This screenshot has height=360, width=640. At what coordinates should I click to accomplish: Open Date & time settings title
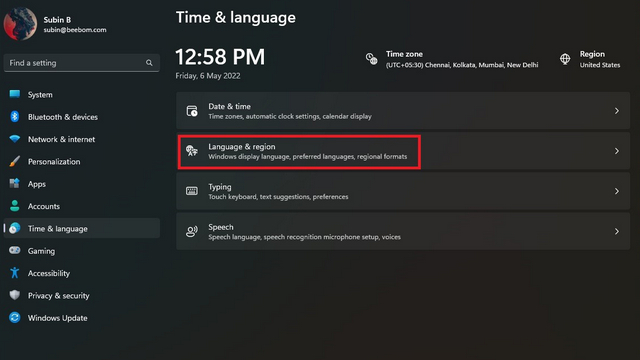pyautogui.click(x=229, y=106)
